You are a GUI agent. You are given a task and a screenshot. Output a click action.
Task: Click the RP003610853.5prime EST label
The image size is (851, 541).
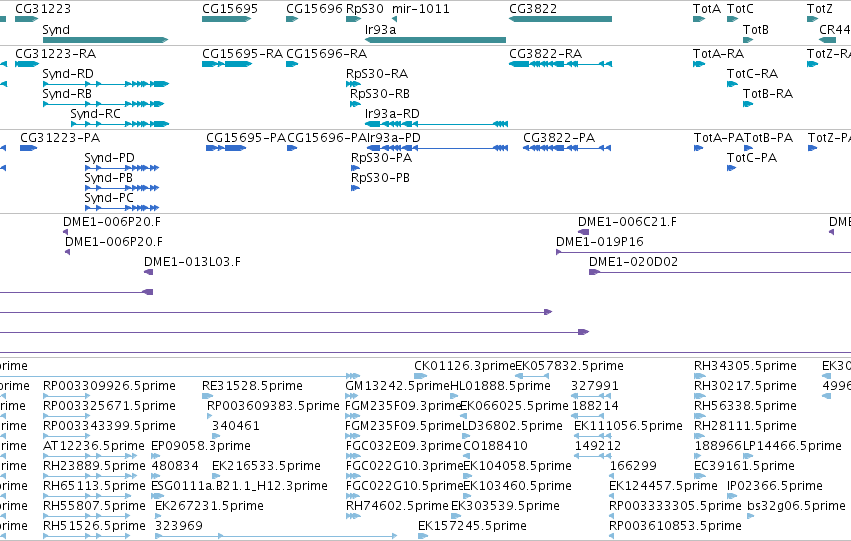click(x=675, y=526)
